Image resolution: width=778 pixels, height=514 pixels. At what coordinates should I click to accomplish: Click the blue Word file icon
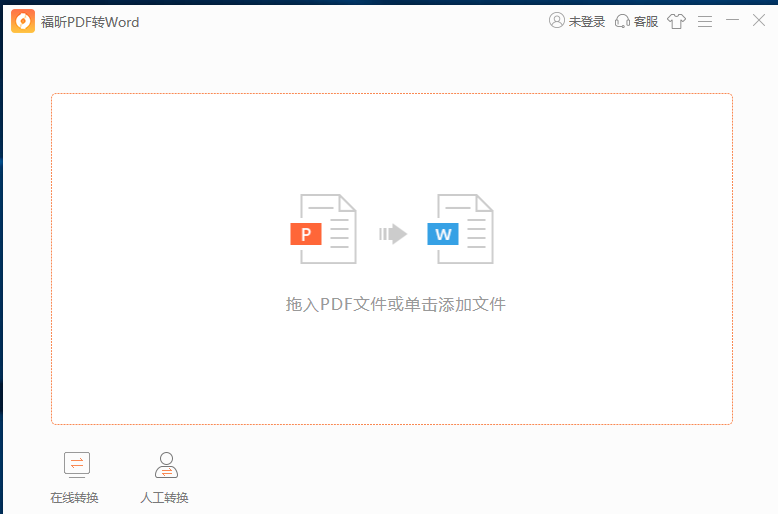click(x=460, y=229)
